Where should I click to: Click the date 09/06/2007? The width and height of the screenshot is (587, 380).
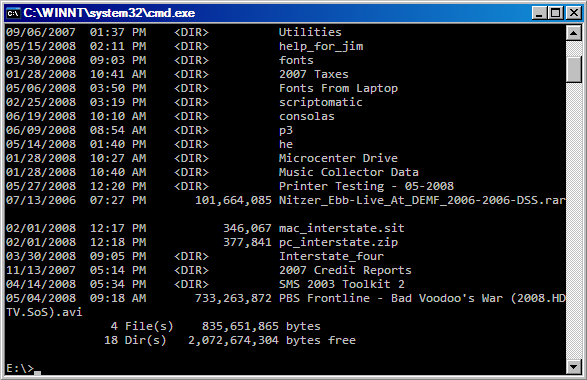pos(41,32)
